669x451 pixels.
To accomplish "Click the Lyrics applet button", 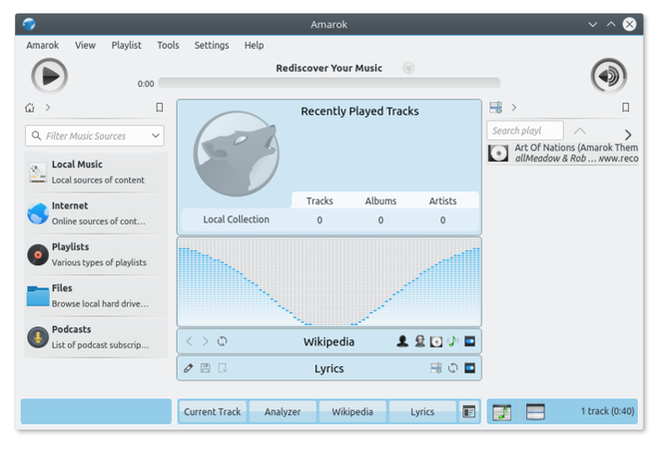I will [422, 412].
